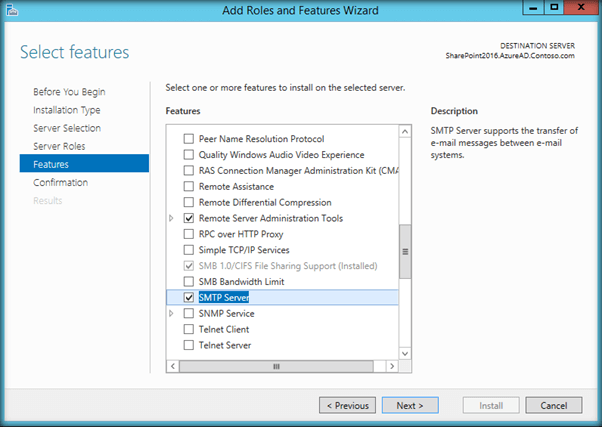Close the wizard with the red X

coord(577,10)
